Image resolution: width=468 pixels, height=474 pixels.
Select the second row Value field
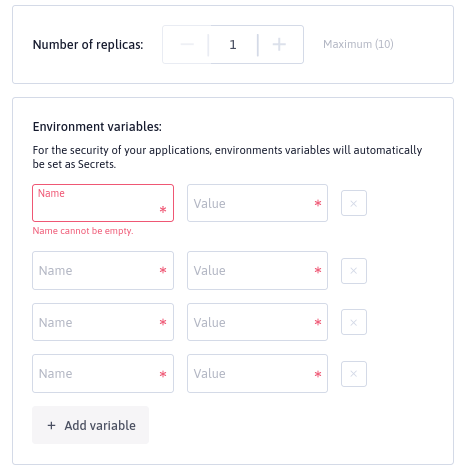257,270
